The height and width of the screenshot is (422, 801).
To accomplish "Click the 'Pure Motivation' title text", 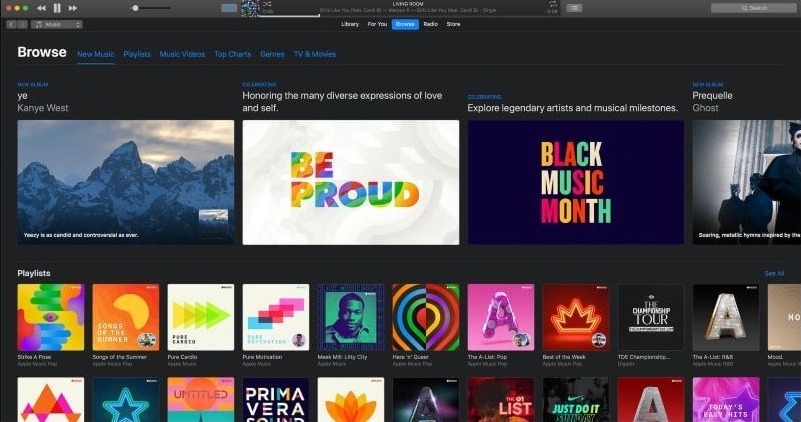I will coord(262,357).
